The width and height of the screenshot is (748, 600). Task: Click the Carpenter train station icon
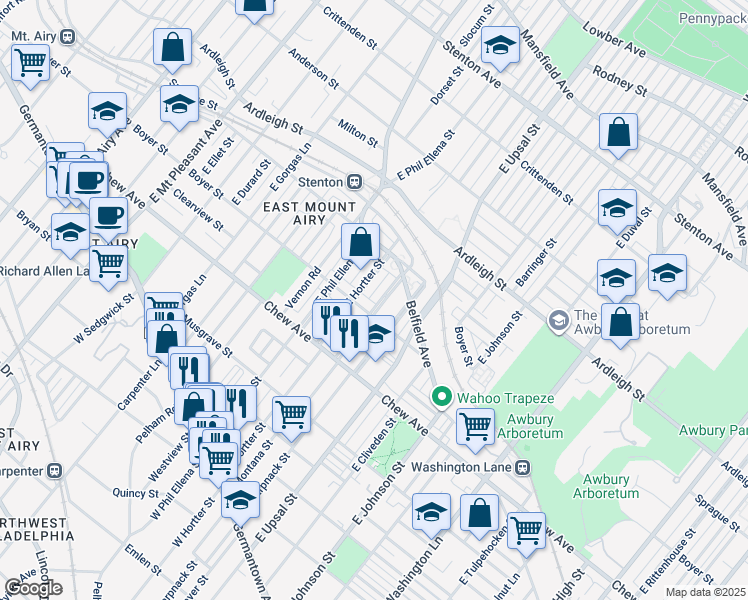pyautogui.click(x=55, y=471)
